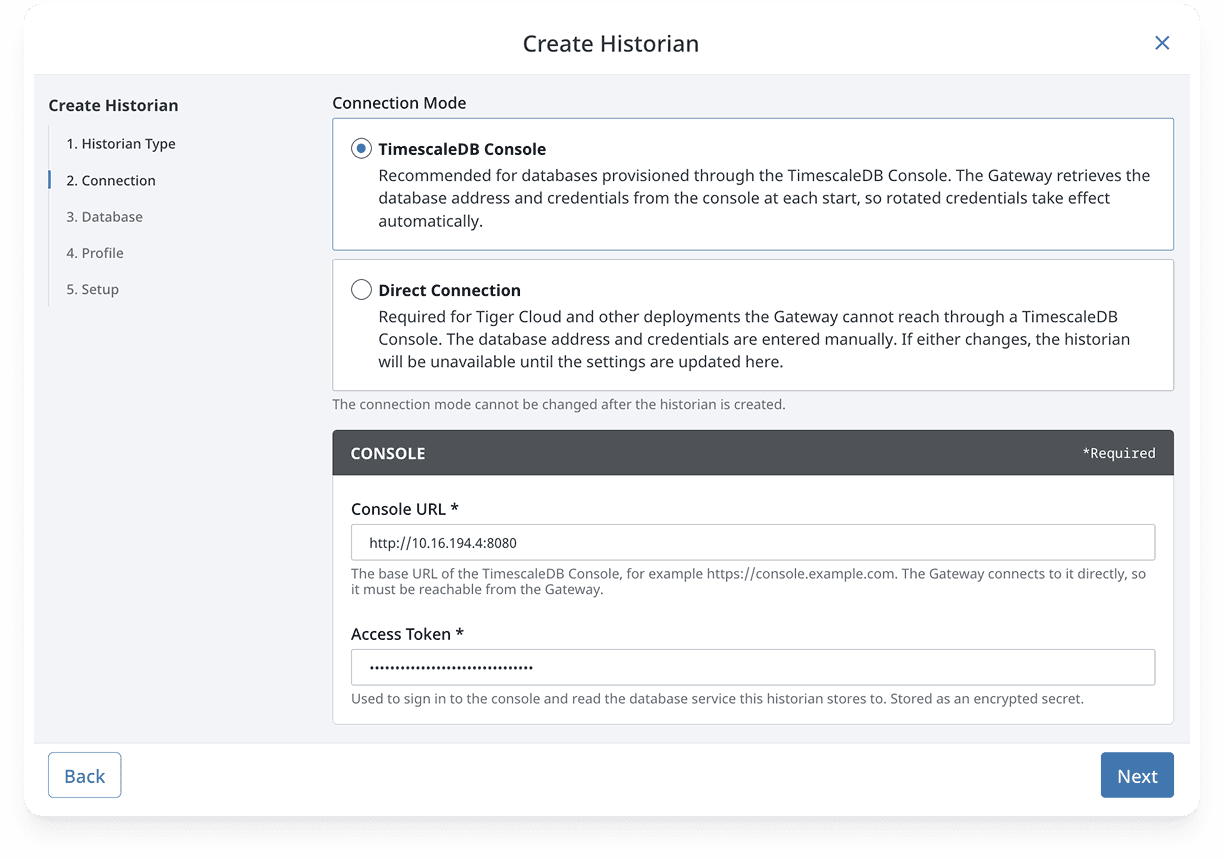The width and height of the screenshot is (1224, 860).
Task: Click the dialog title 'Create Historian'
Action: tap(611, 44)
